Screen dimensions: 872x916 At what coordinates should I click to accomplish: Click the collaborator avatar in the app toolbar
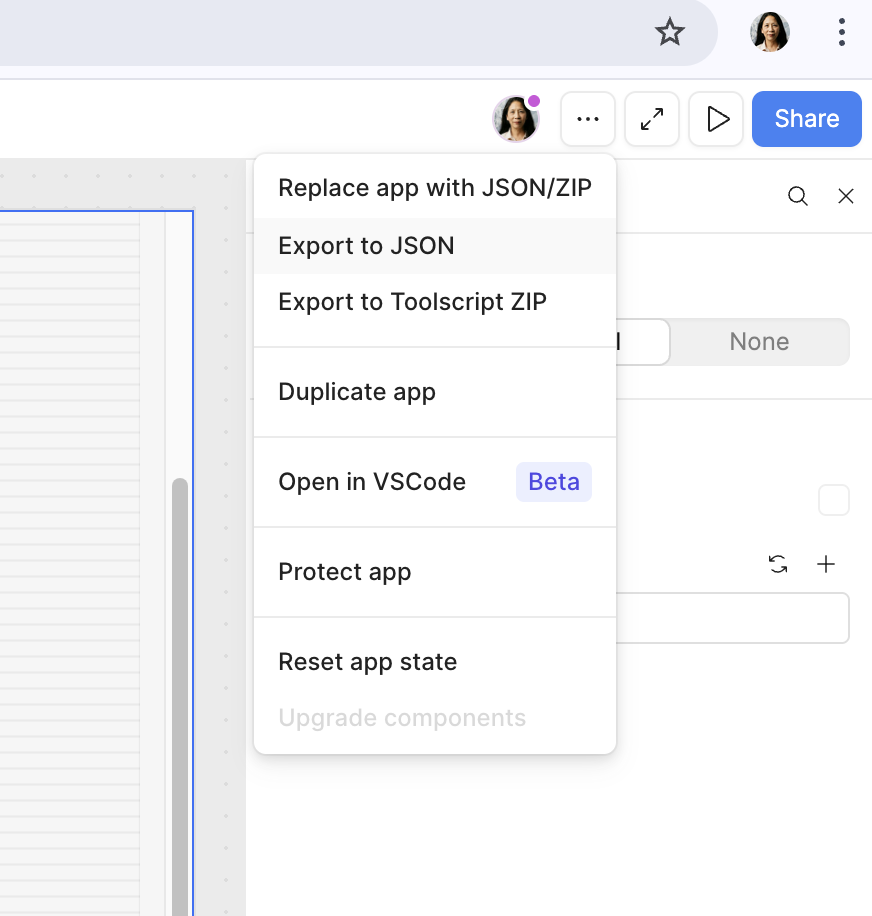(515, 119)
